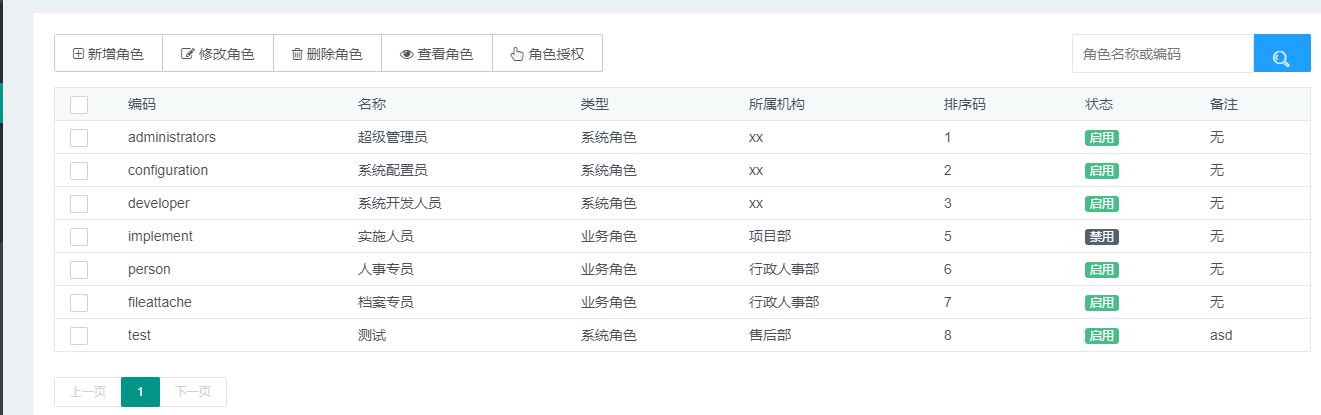Screen dimensions: 1321x415
Task: Click the 查看角色 eye button
Action: [x=436, y=54]
